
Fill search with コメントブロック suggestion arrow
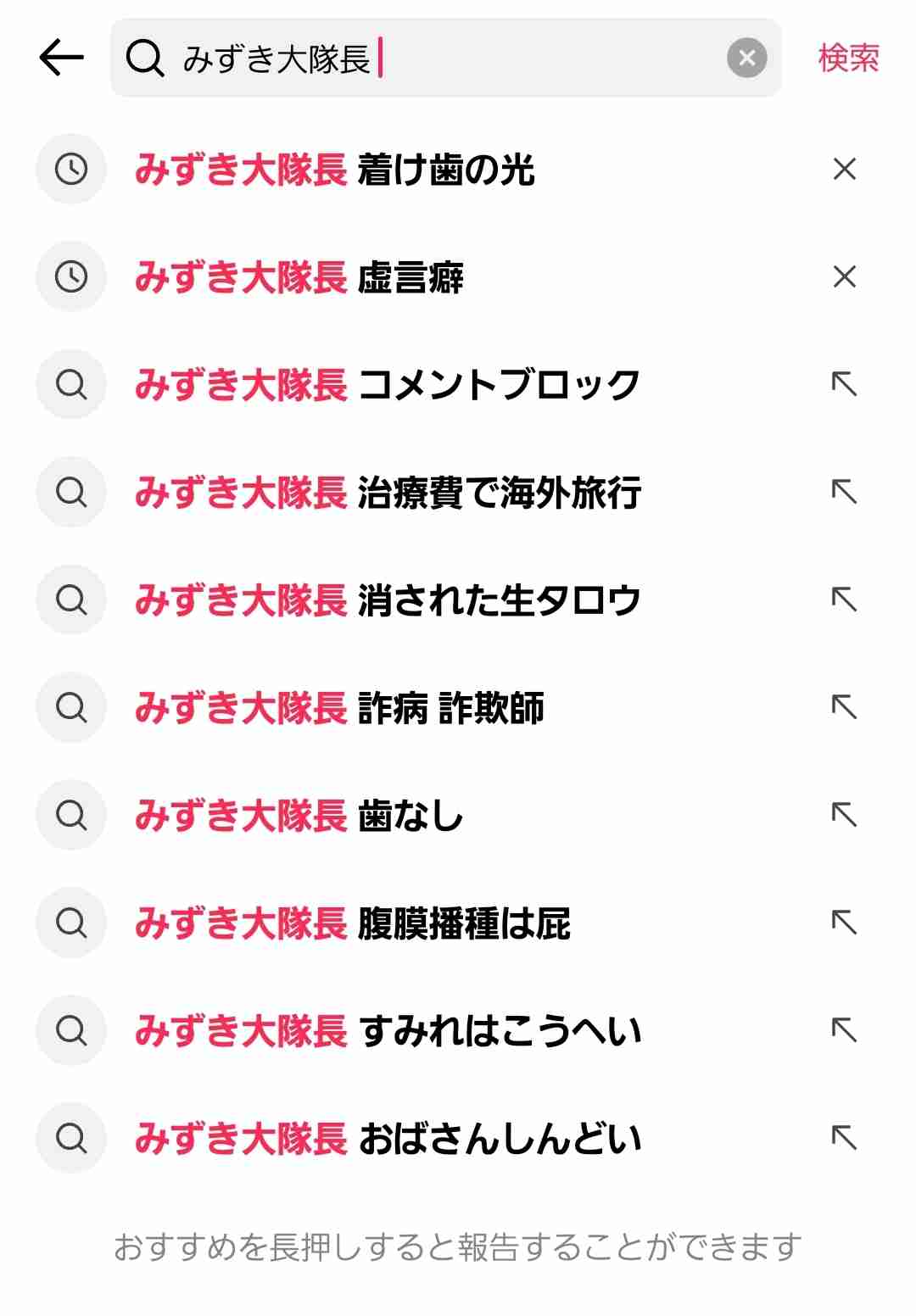[844, 384]
